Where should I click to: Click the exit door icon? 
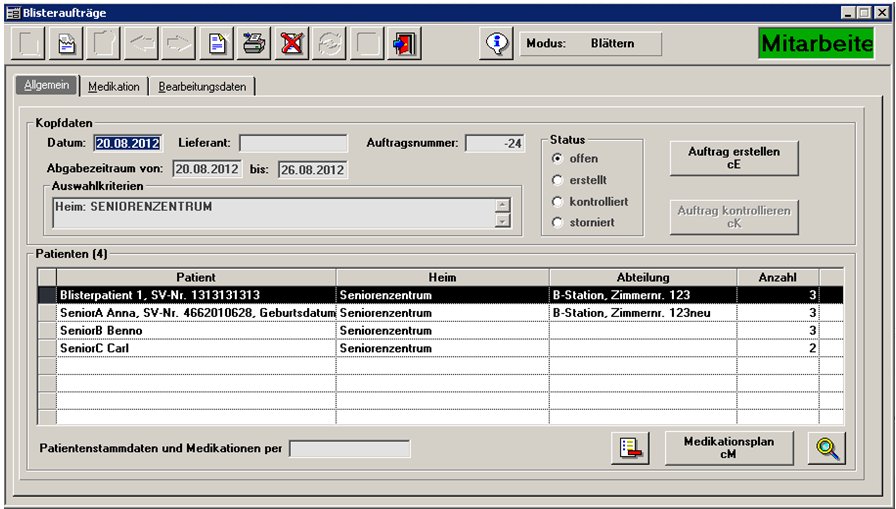click(x=405, y=44)
